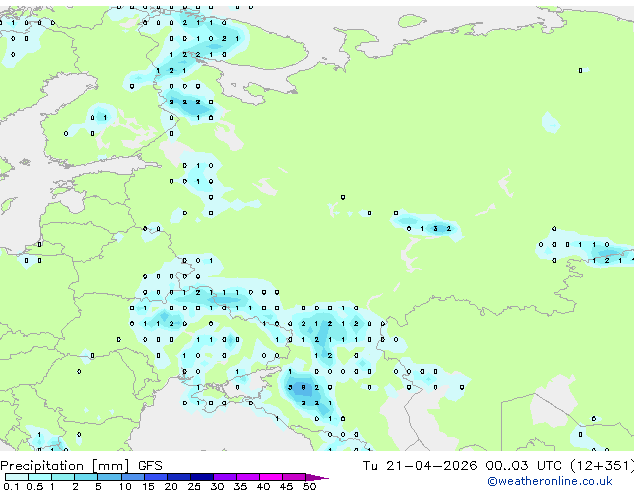The image size is (634, 490).
Task: Click the date '21-04-2026'
Action: point(431,466)
